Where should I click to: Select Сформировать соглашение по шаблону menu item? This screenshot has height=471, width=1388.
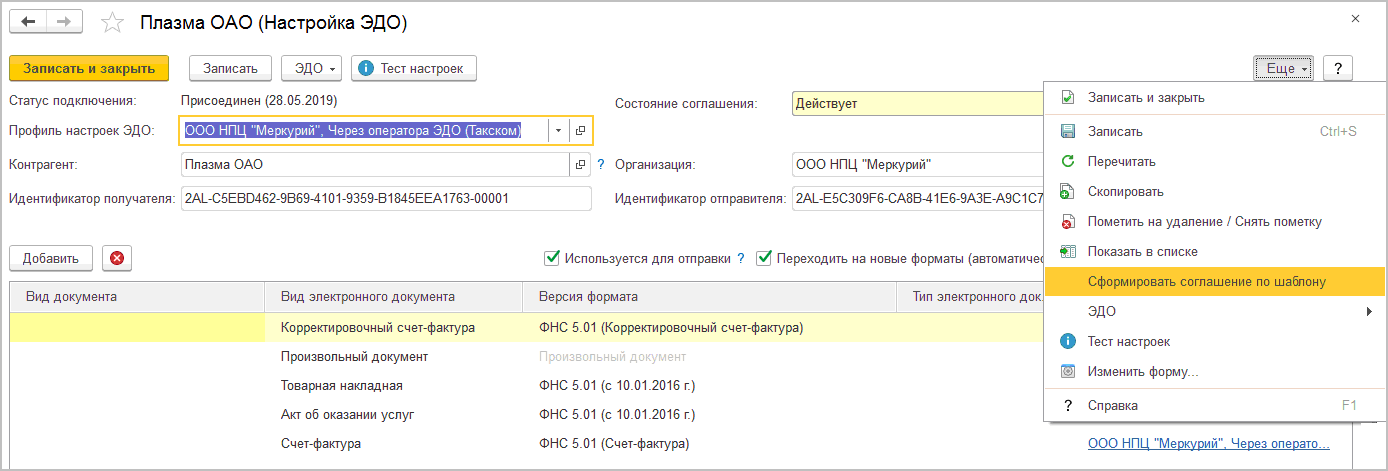pyautogui.click(x=1206, y=282)
